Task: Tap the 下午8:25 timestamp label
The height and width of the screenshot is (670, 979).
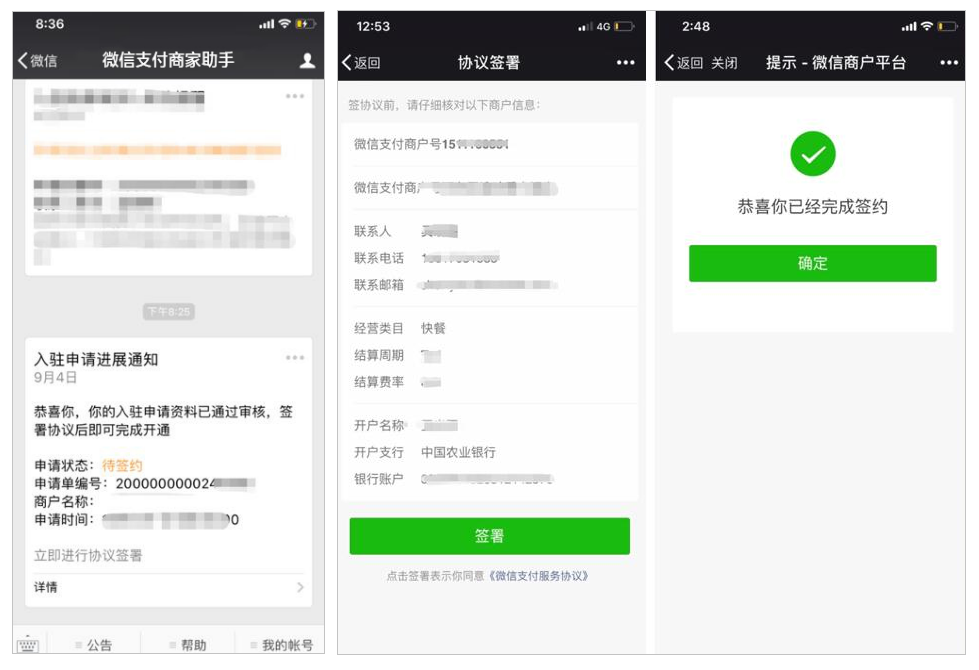Action: point(169,312)
